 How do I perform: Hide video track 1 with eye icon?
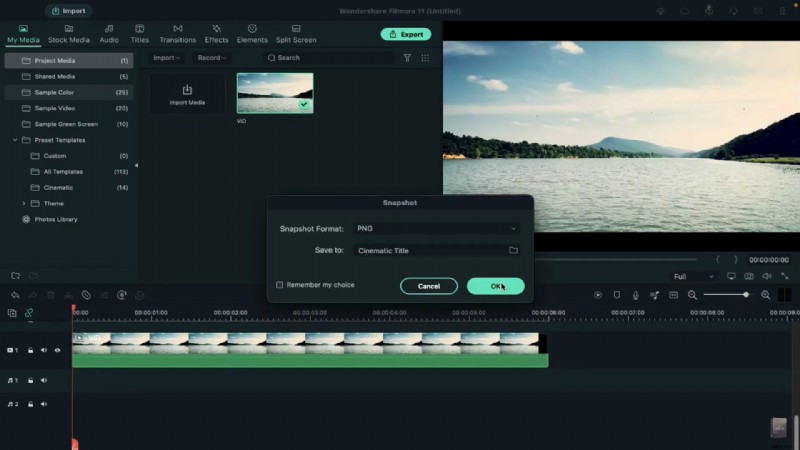[57, 351]
